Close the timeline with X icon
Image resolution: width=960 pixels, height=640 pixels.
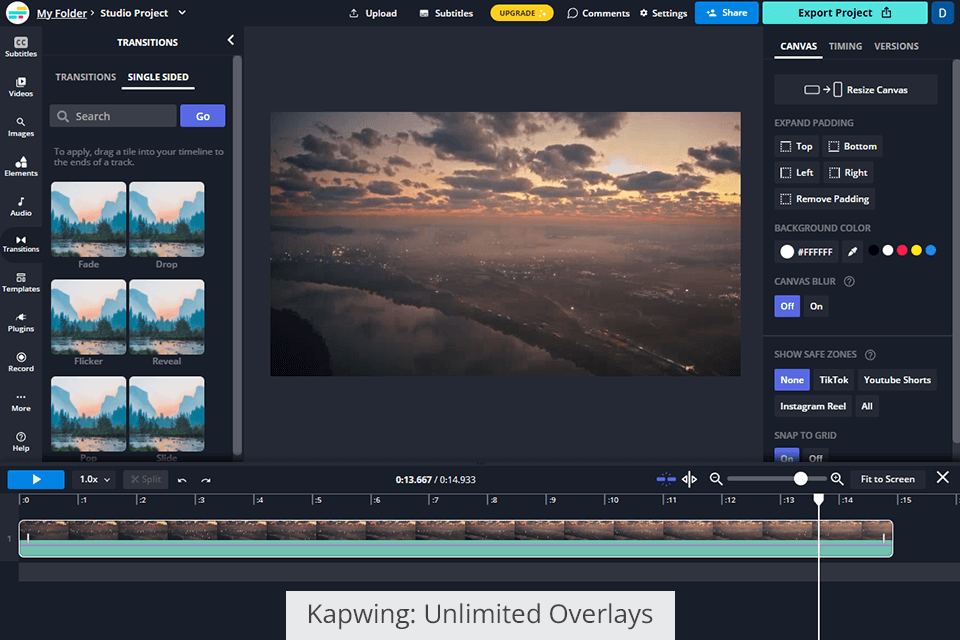[942, 477]
